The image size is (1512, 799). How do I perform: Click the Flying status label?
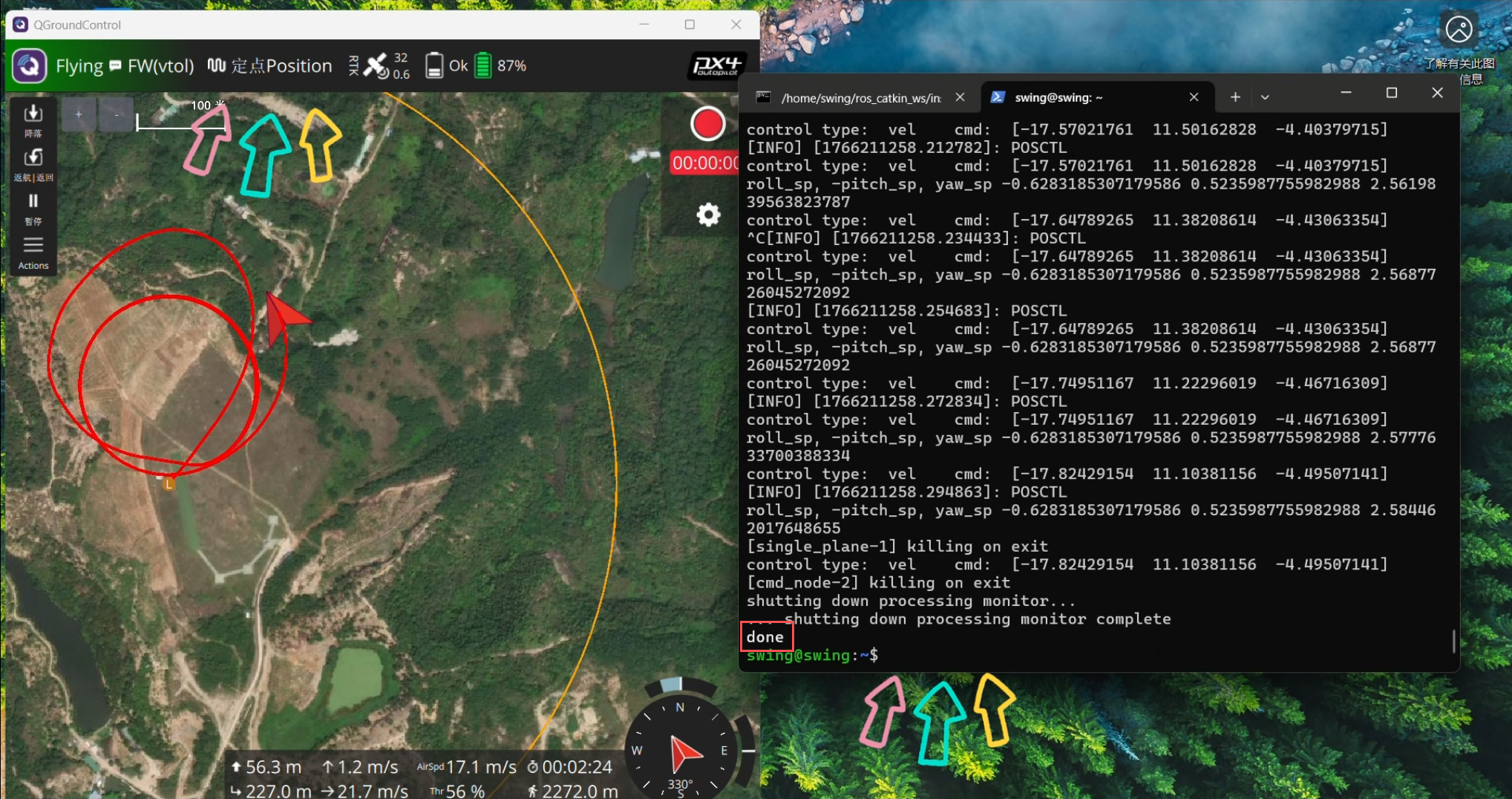tap(79, 66)
